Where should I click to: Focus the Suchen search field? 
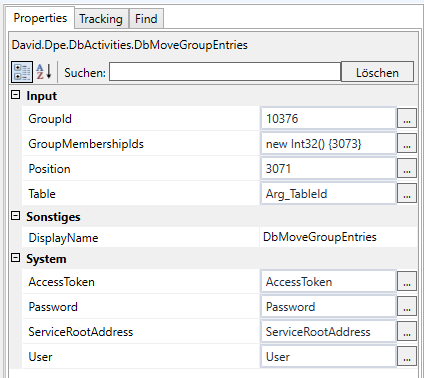click(x=225, y=72)
